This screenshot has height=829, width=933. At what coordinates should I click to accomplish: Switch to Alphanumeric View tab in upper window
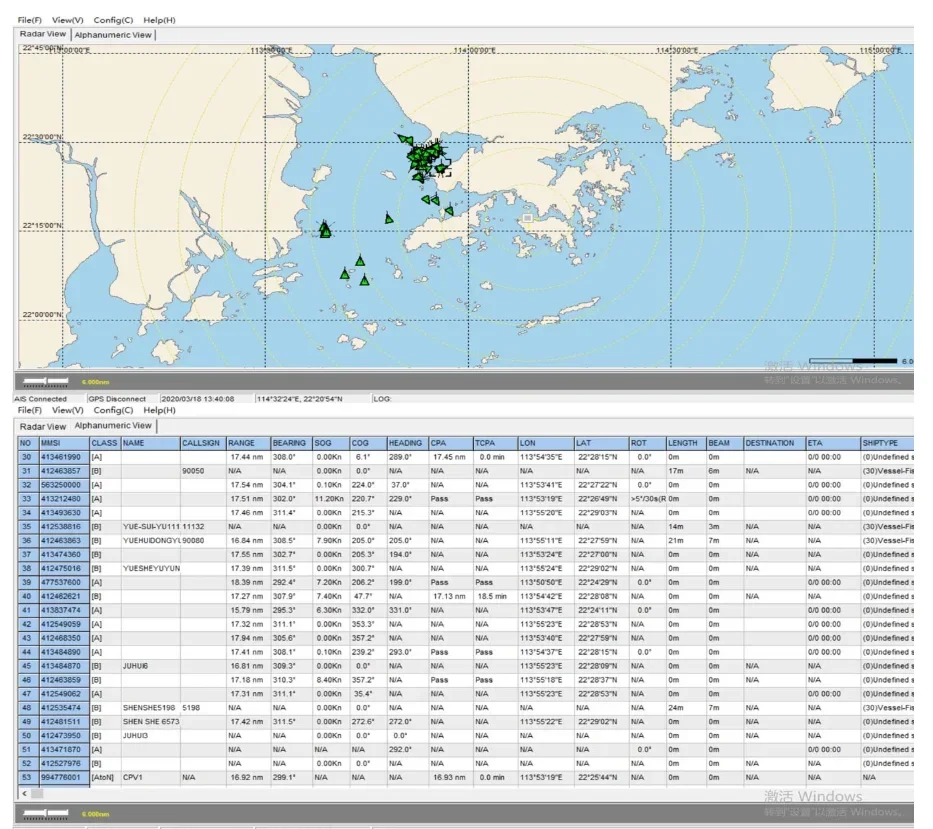point(113,35)
